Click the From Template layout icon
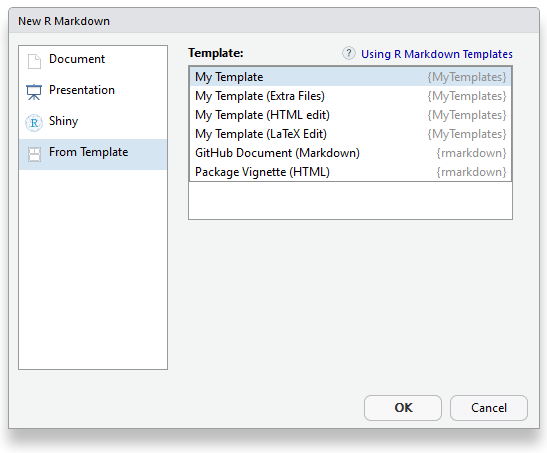The image size is (547, 453). (34, 154)
